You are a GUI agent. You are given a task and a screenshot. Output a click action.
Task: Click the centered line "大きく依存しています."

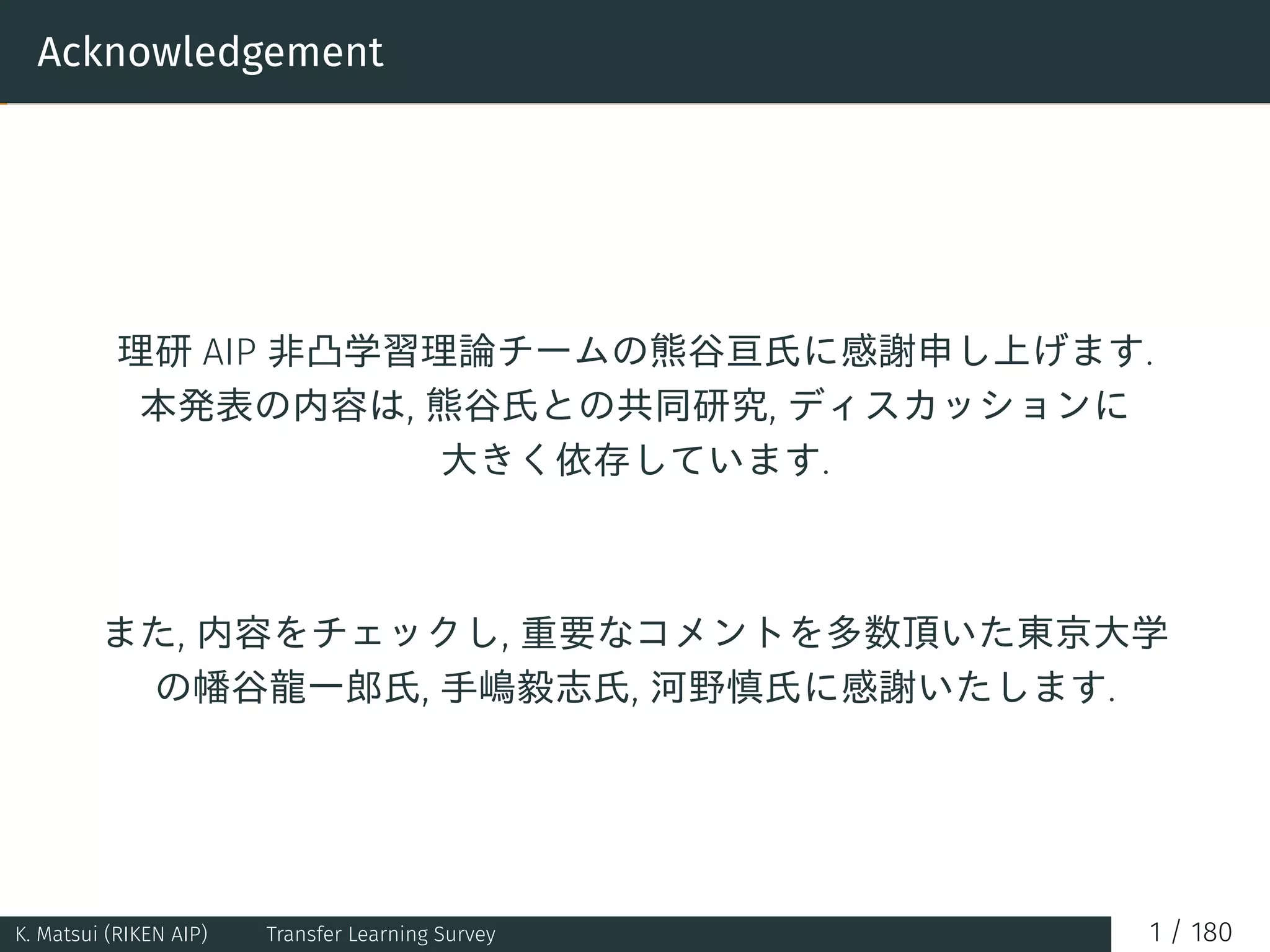coord(635,461)
